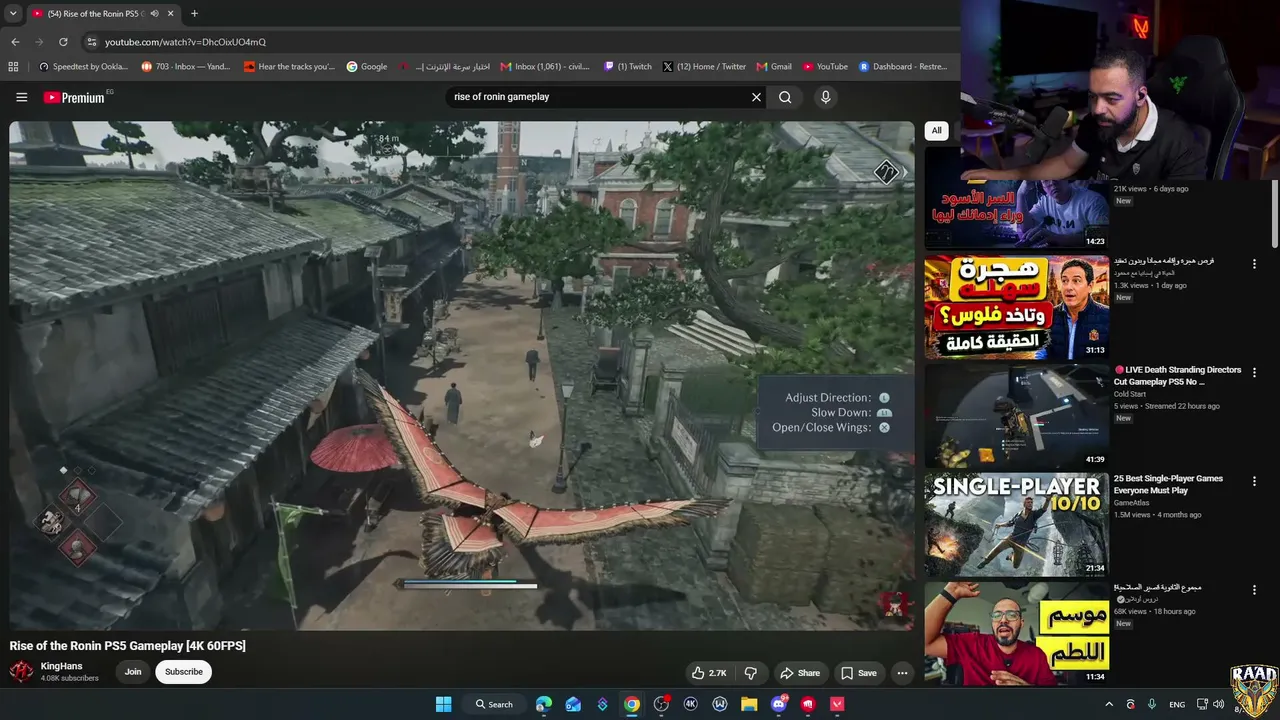View site information for youtube.com

92,42
